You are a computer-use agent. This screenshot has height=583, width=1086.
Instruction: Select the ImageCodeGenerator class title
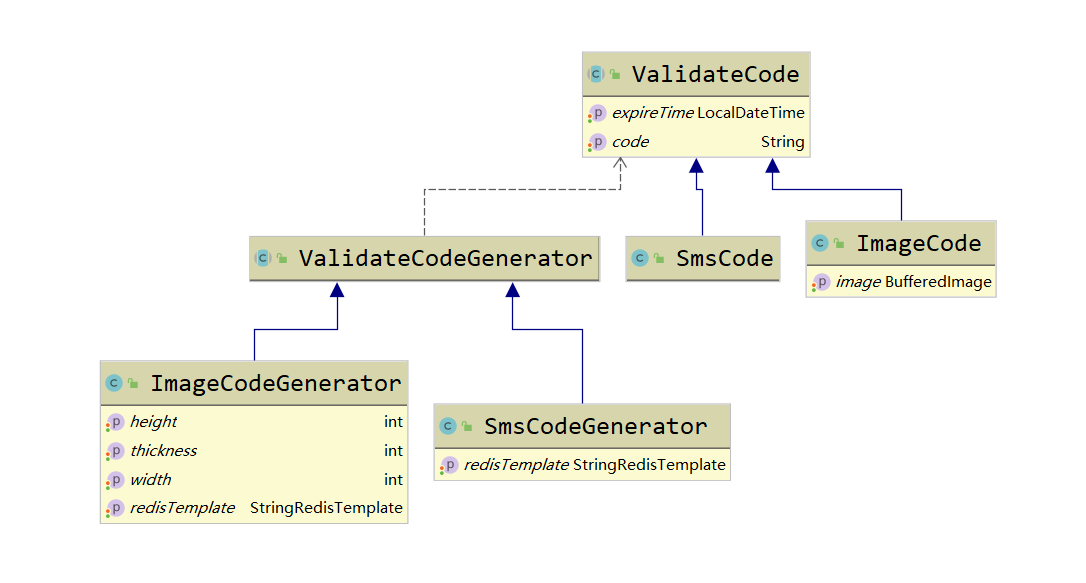click(276, 383)
